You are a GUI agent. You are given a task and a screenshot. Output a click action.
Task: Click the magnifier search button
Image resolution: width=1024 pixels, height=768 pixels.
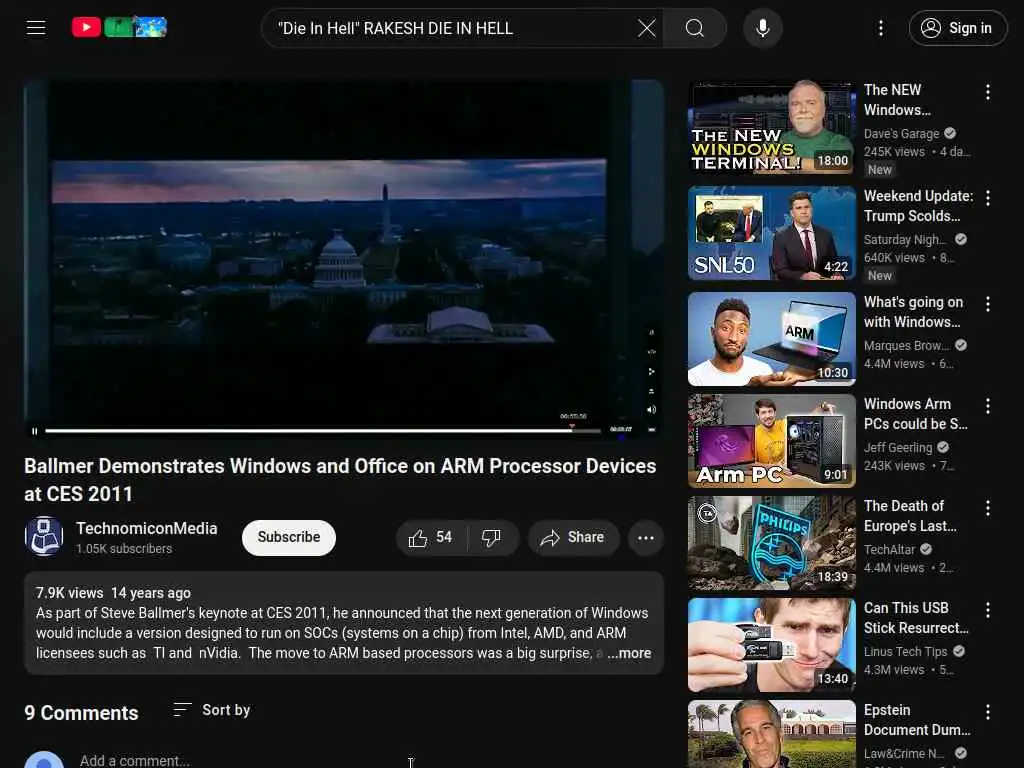coord(694,28)
